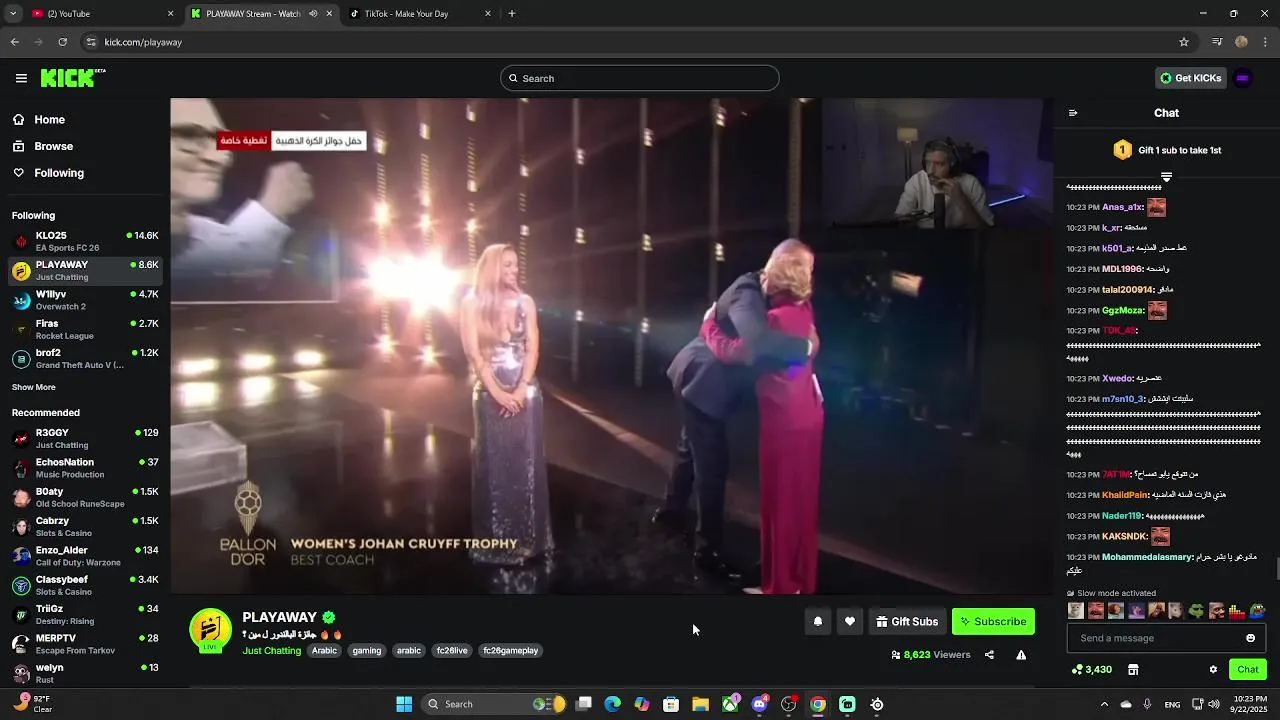Open ENG language switcher
Screen dimensions: 1280x720
(x=1173, y=704)
